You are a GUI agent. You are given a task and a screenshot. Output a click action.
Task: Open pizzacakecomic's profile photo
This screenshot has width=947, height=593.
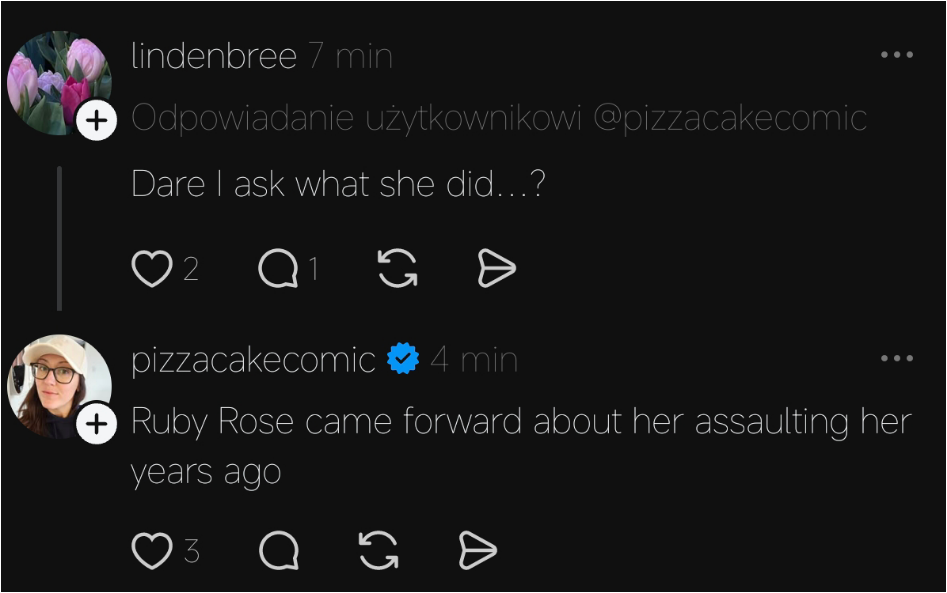59,386
